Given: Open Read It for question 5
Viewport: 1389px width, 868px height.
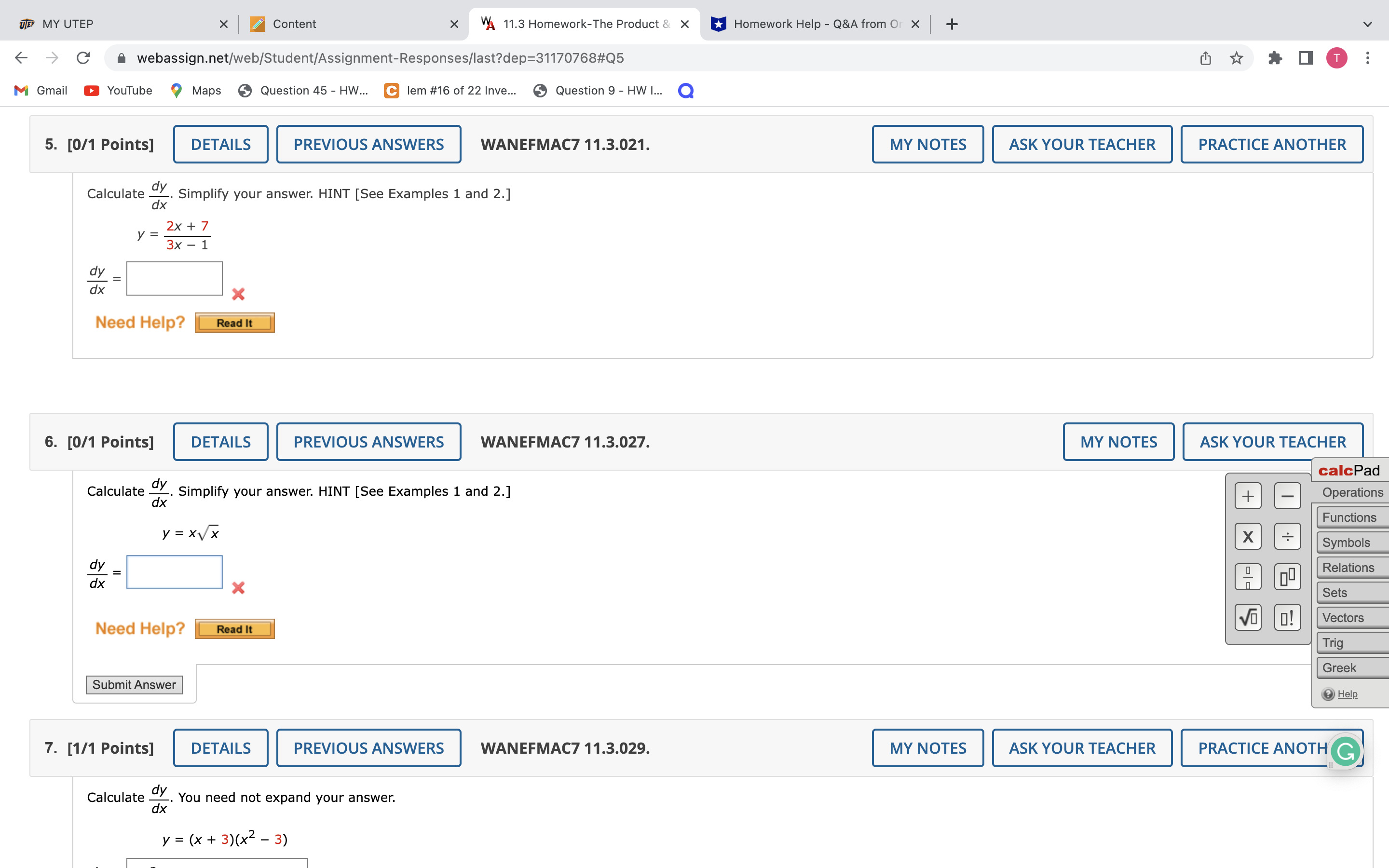Looking at the screenshot, I should coord(234,323).
